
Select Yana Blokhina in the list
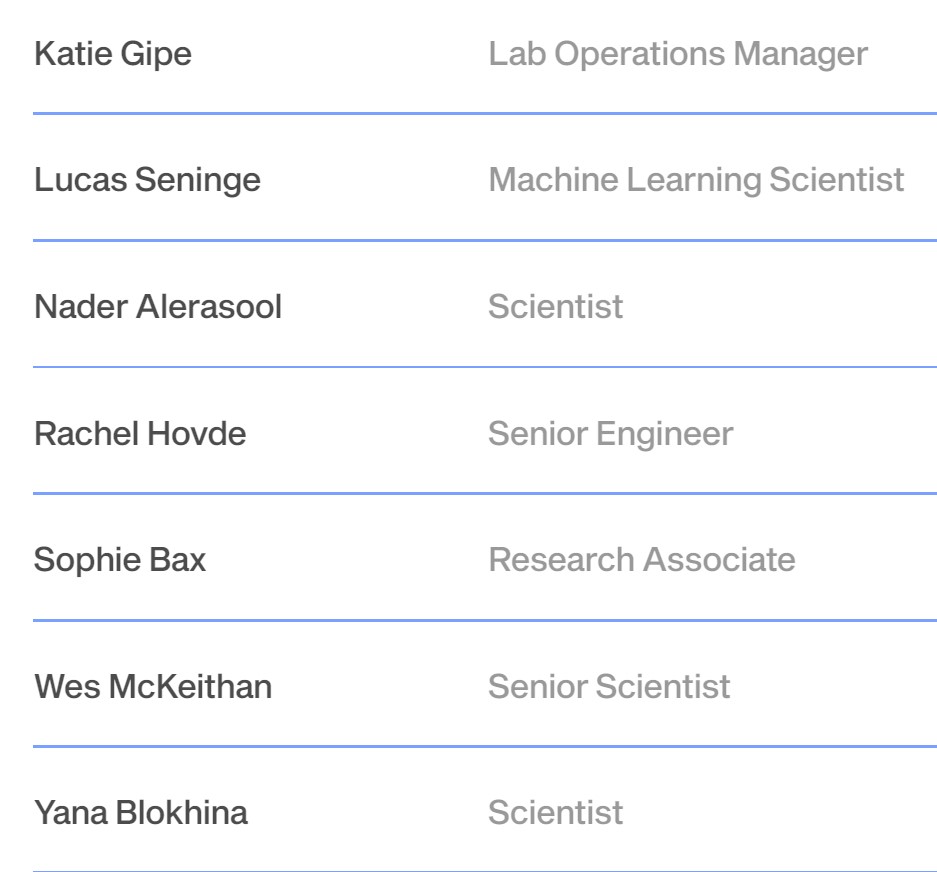(141, 813)
